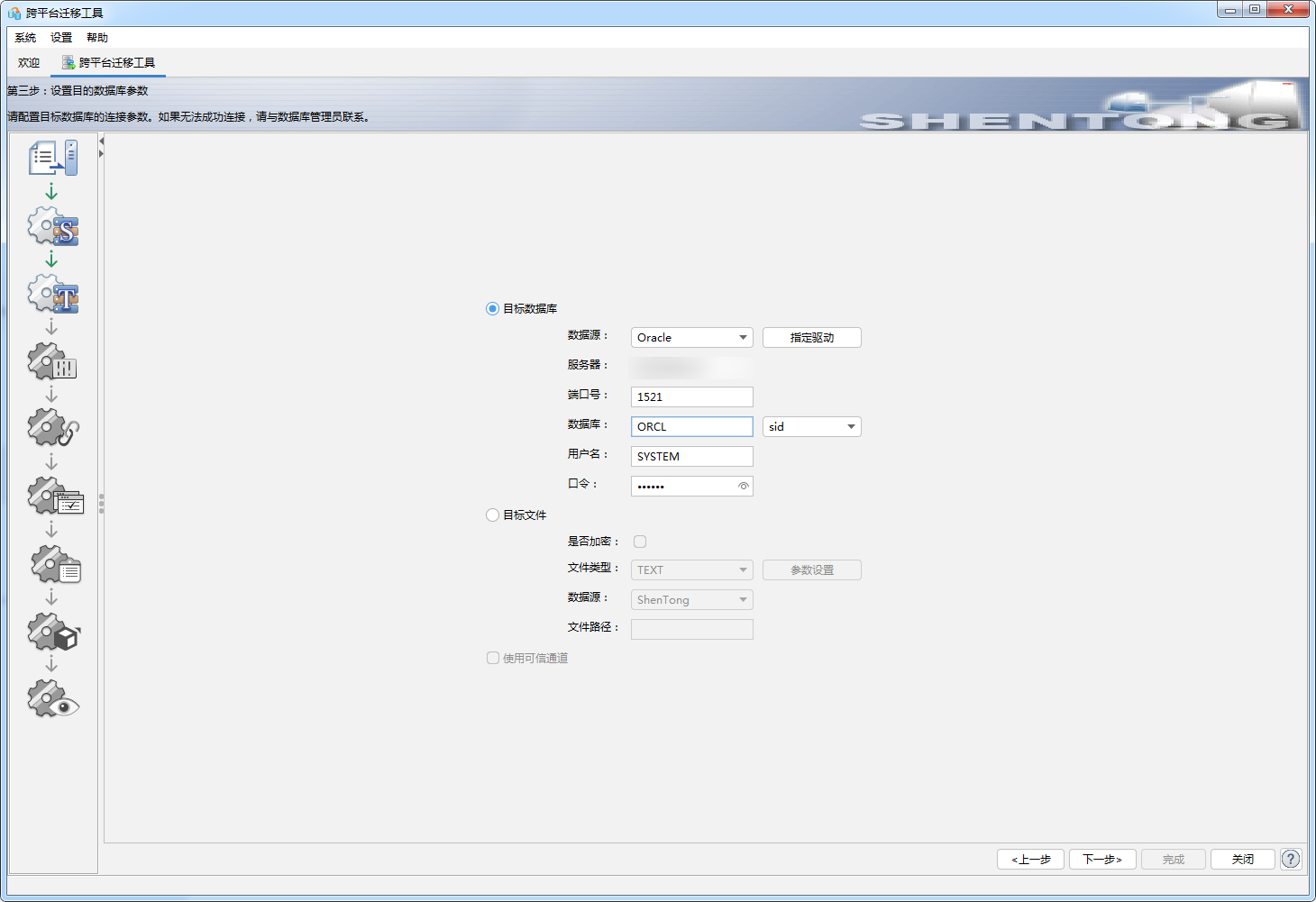Click the target database step icon (gear with T)
This screenshot has width=1316, height=902.
53,294
